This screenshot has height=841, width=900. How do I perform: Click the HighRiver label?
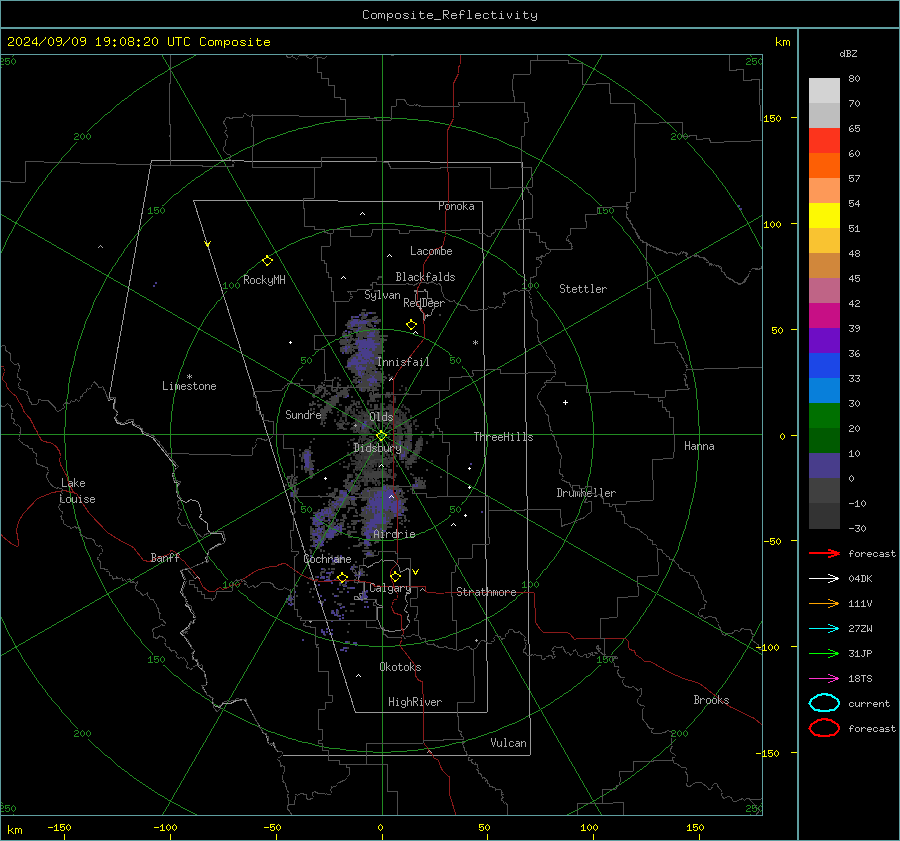[x=415, y=702]
